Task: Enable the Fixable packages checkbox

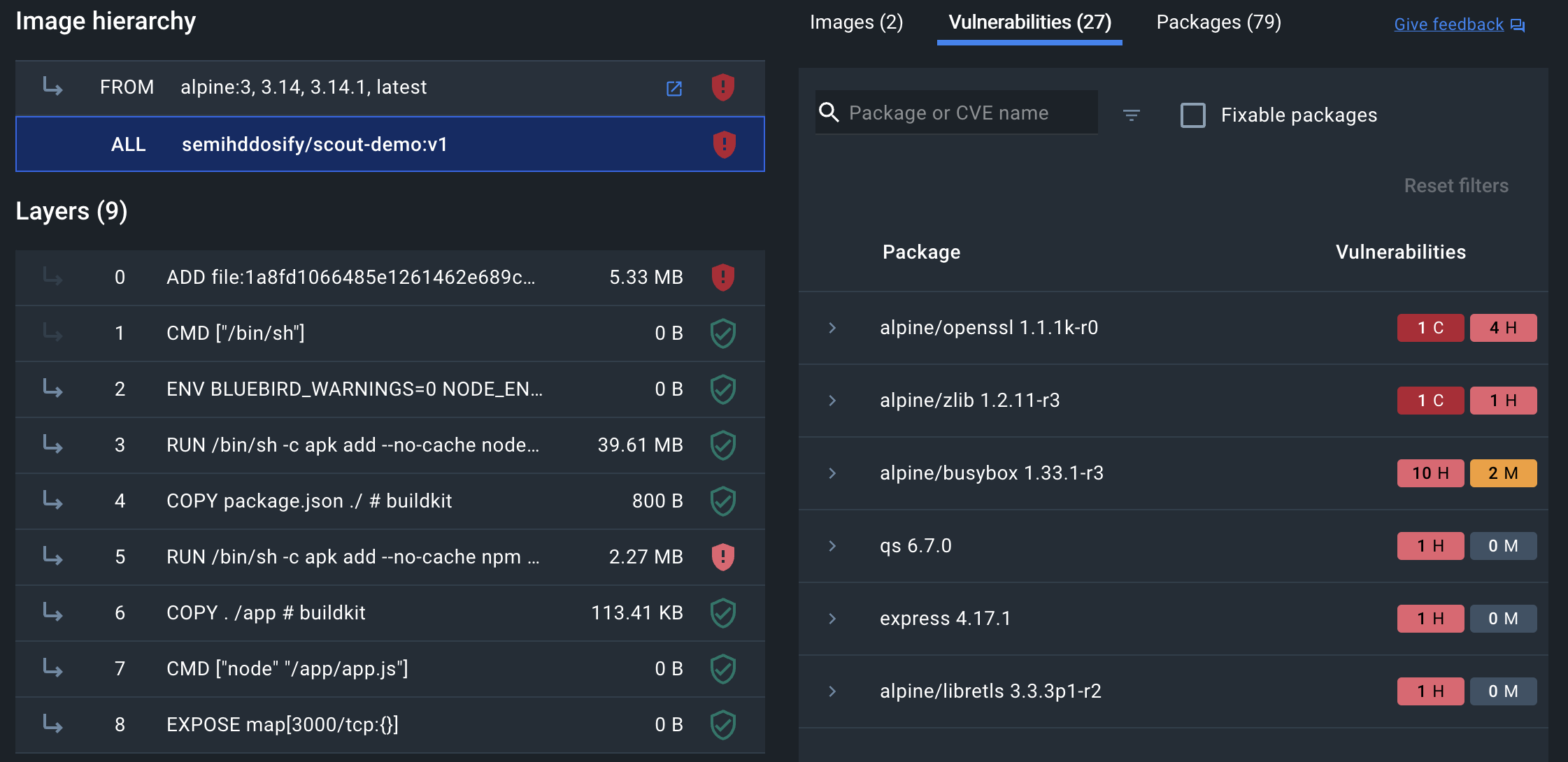Action: coord(1192,115)
